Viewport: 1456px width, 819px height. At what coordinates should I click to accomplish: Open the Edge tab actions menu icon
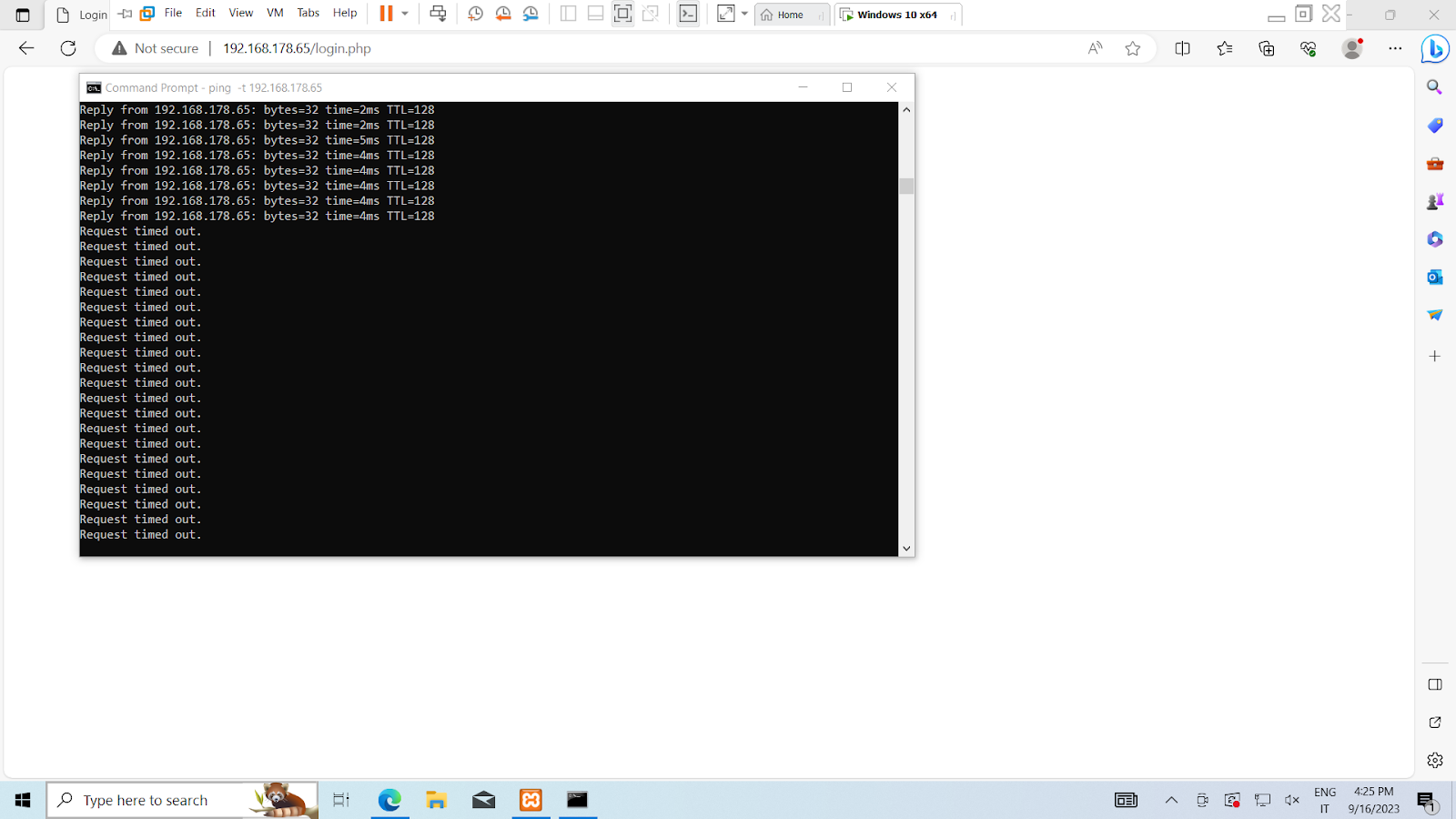tap(23, 15)
